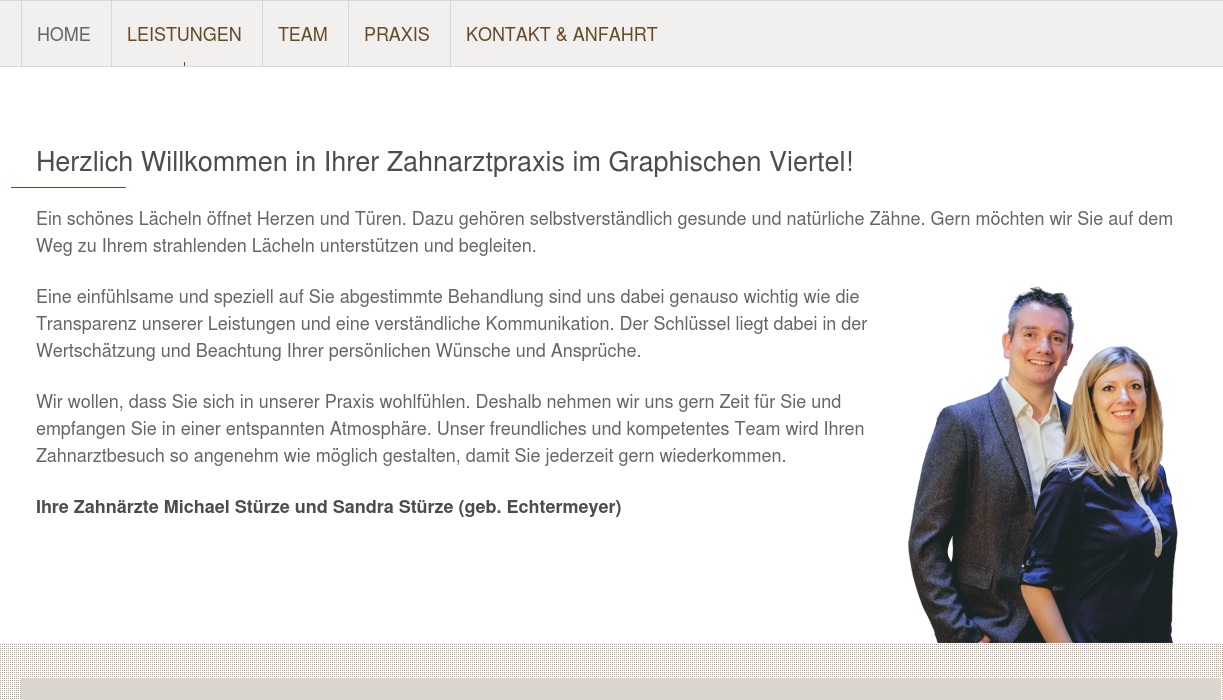Click the sentence 'Ein schönes Lächeln öffnet Herzen'
Image resolution: width=1223 pixels, height=700 pixels.
221,219
